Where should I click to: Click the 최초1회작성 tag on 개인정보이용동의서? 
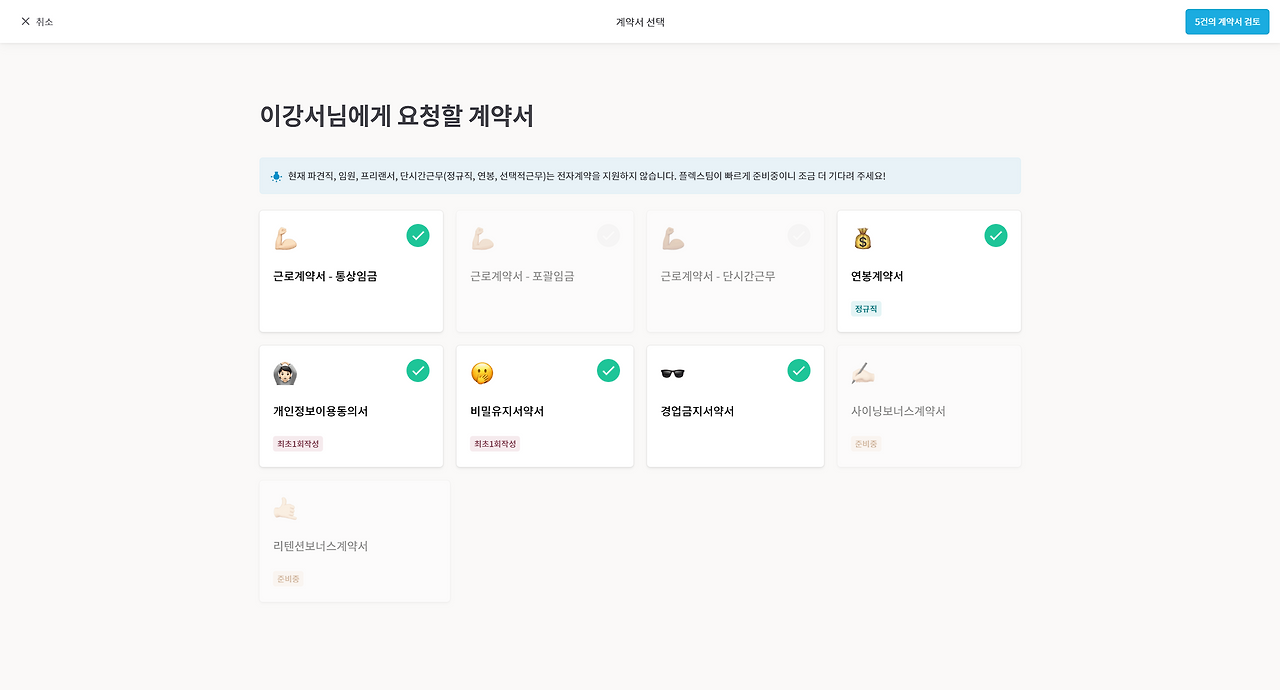tap(298, 444)
